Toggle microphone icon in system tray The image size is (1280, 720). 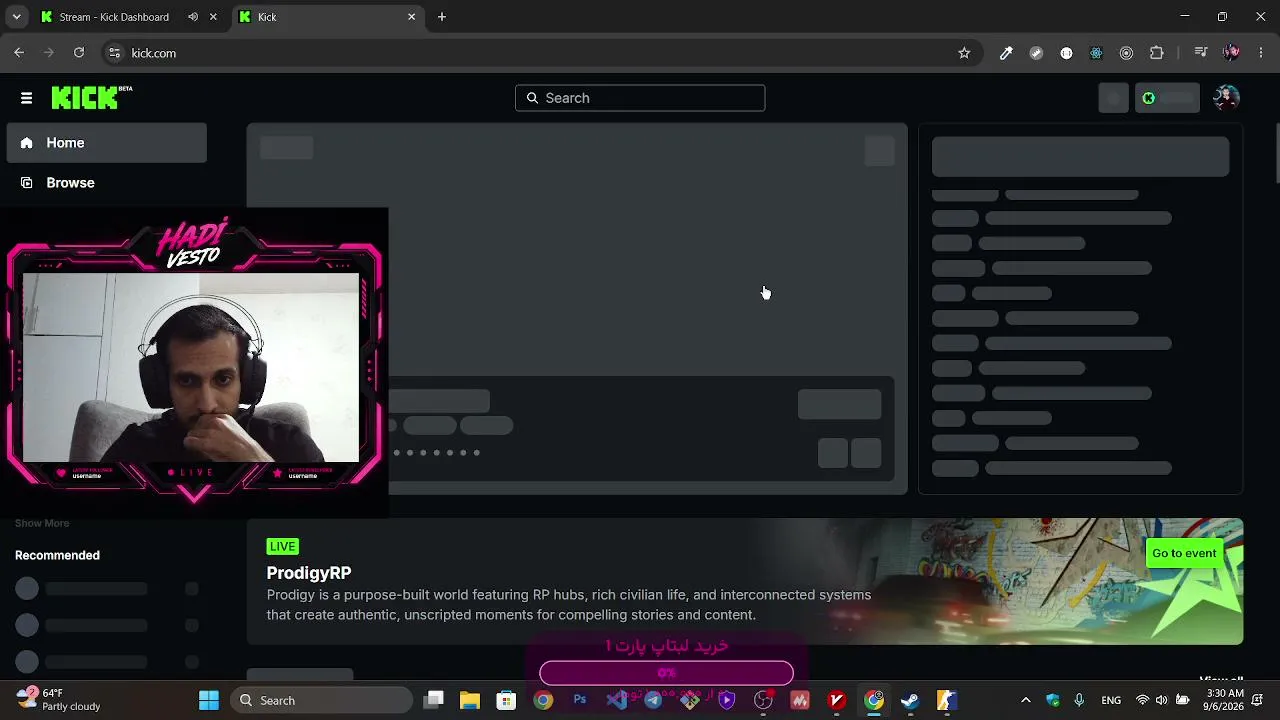click(1079, 700)
